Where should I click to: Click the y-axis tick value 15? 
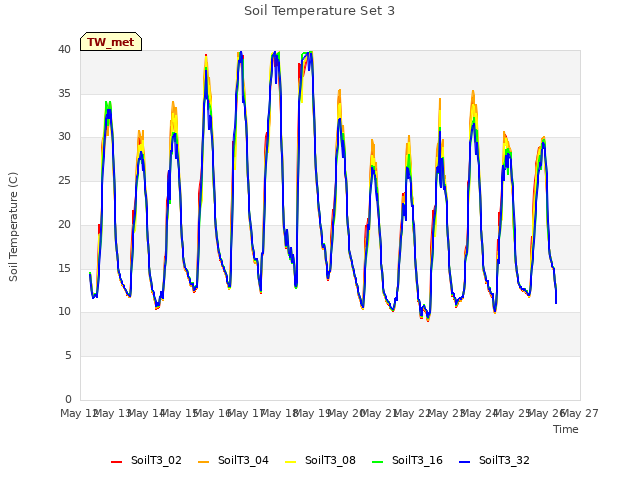pos(64,268)
